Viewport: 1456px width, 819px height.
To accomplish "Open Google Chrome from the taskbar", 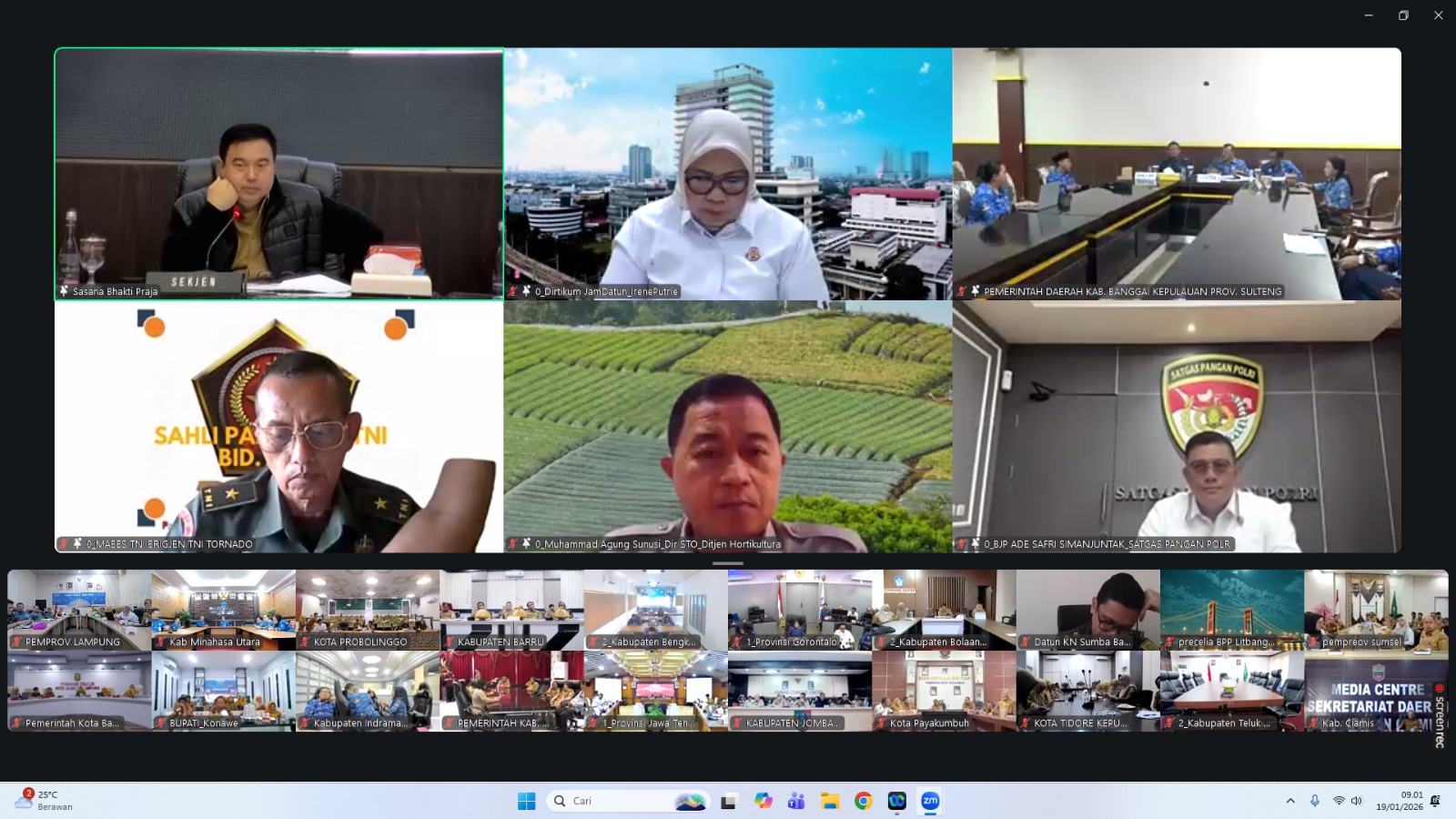I will tap(863, 801).
